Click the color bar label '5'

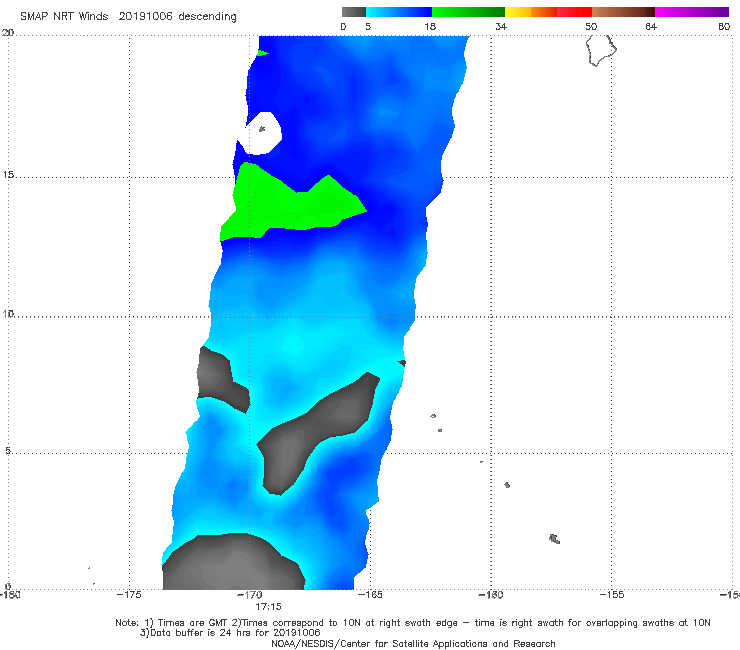[368, 26]
